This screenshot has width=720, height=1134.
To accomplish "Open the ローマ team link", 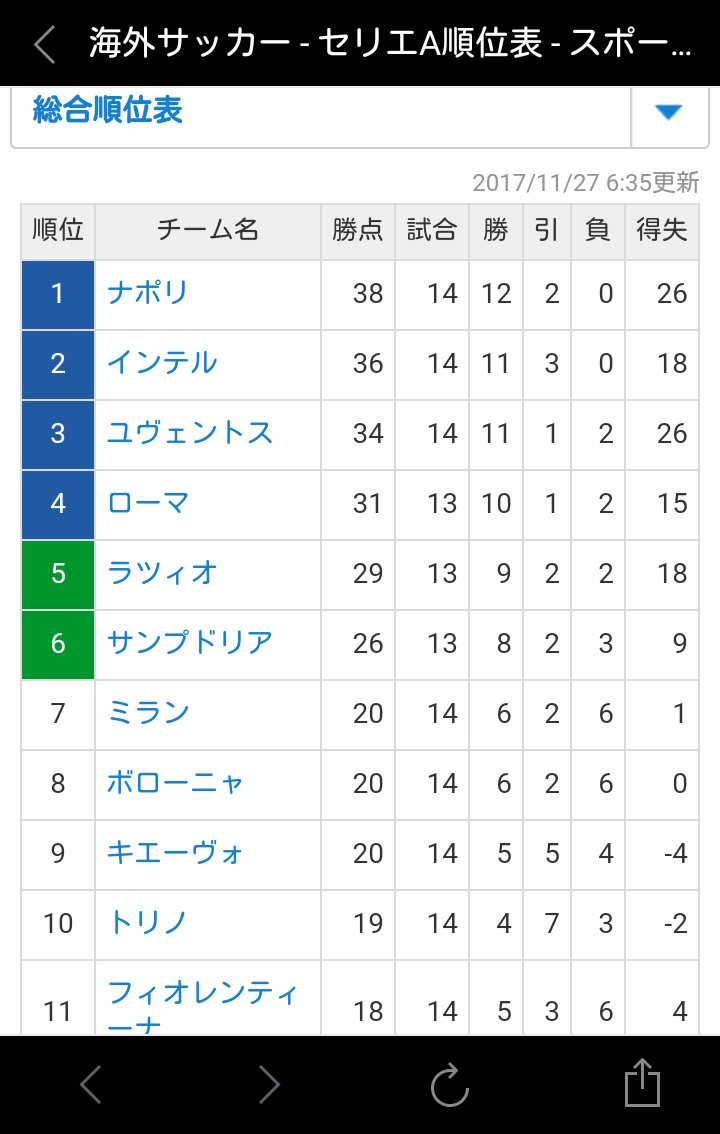I will (x=148, y=503).
